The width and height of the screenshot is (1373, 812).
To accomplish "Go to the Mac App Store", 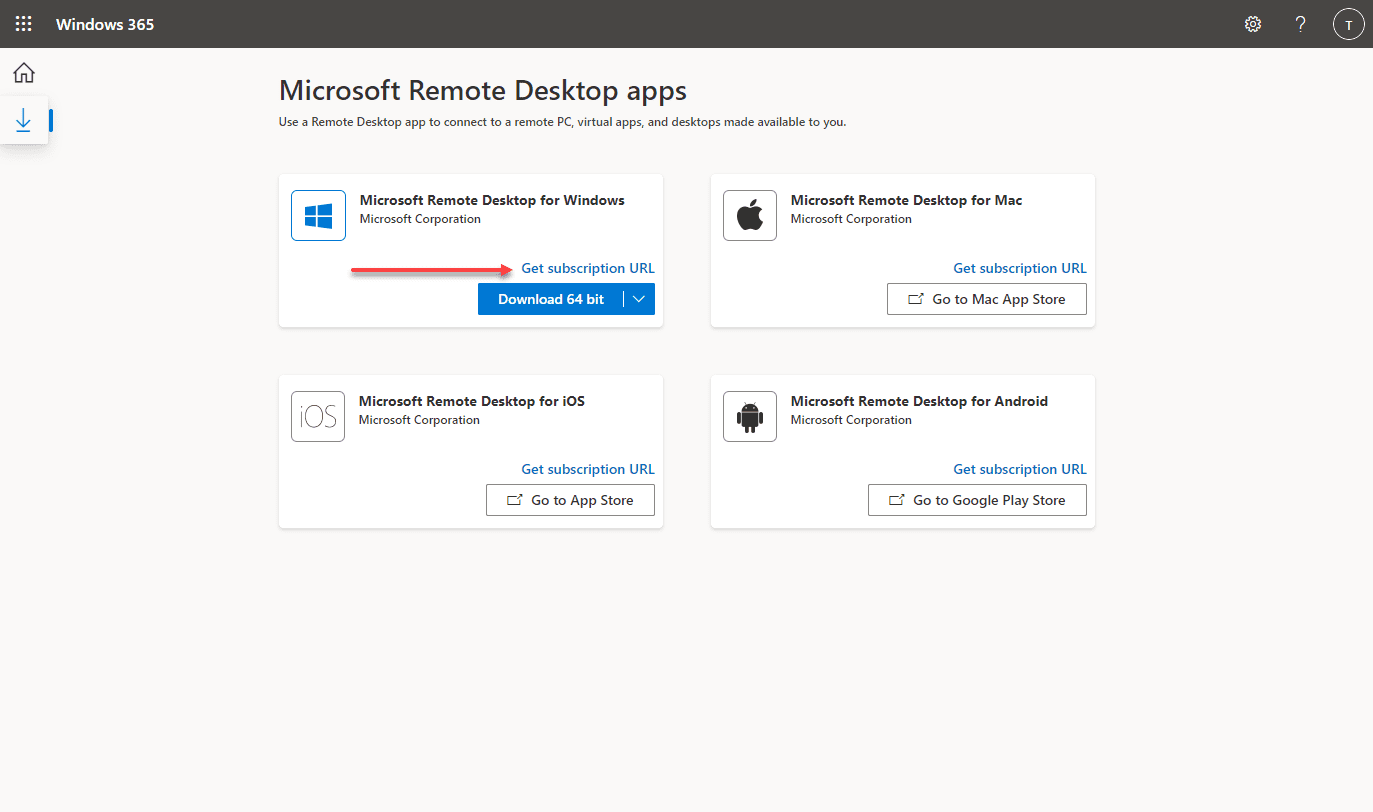I will [986, 298].
